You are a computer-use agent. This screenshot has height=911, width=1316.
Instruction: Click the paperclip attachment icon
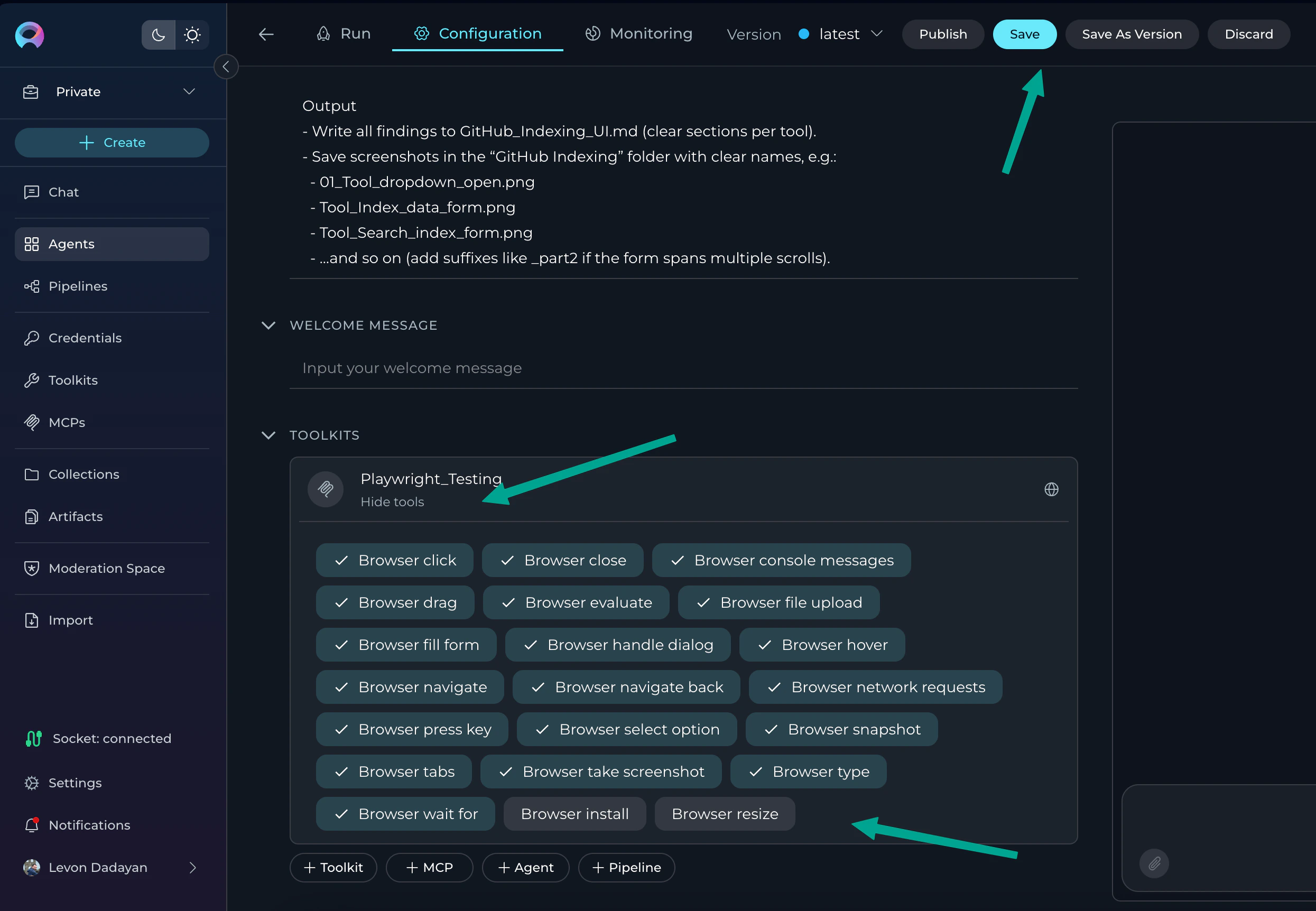click(1154, 863)
